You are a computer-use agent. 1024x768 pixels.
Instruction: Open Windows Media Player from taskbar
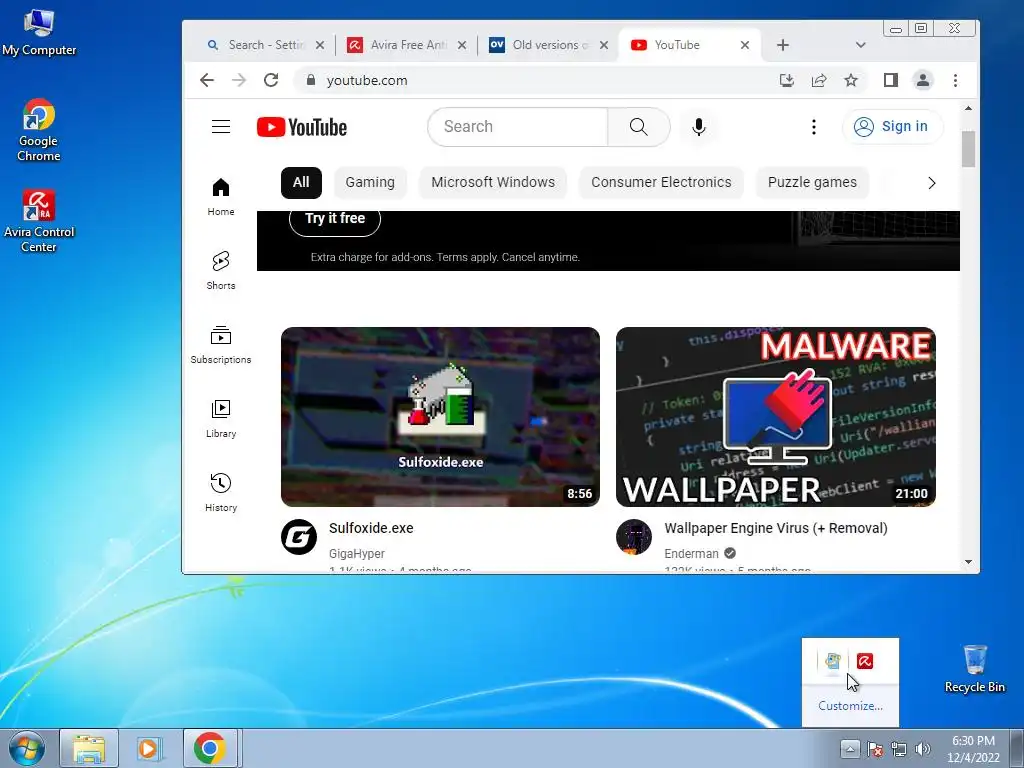coord(149,748)
